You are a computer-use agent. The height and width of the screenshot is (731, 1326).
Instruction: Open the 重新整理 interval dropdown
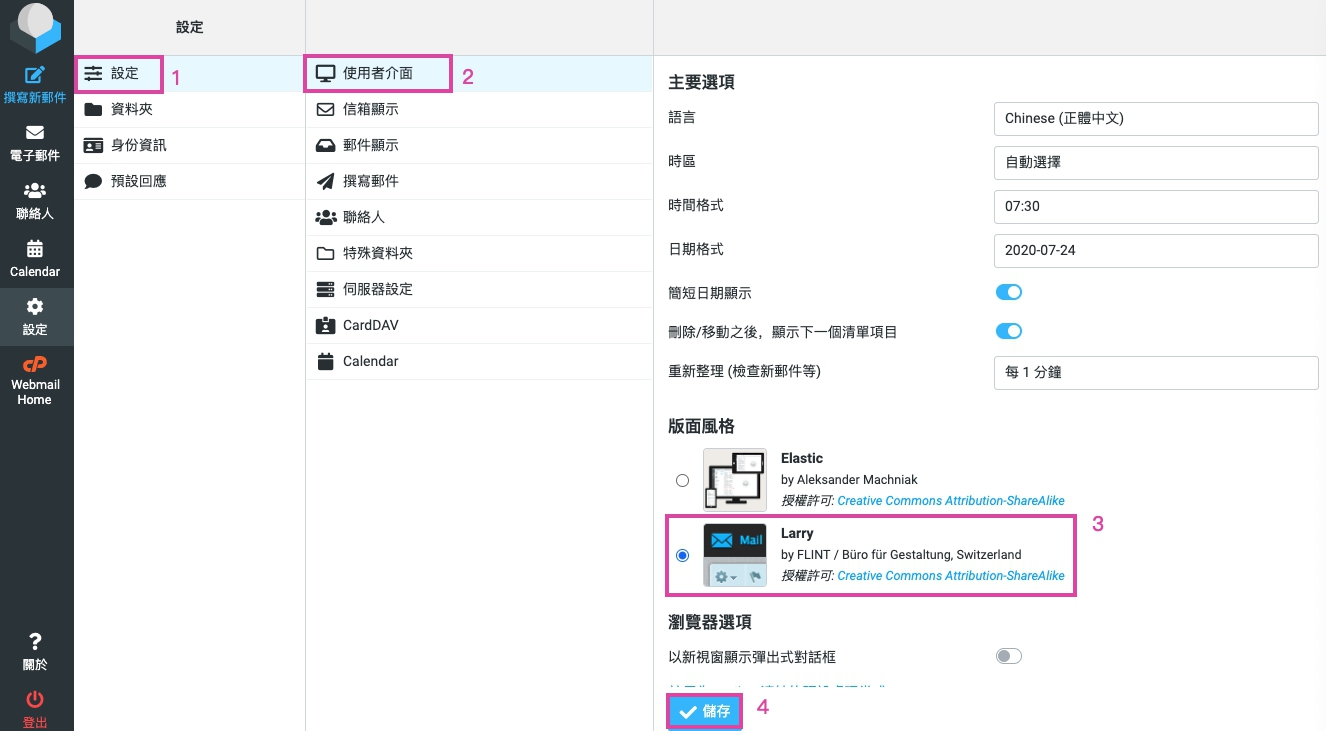click(x=1155, y=372)
